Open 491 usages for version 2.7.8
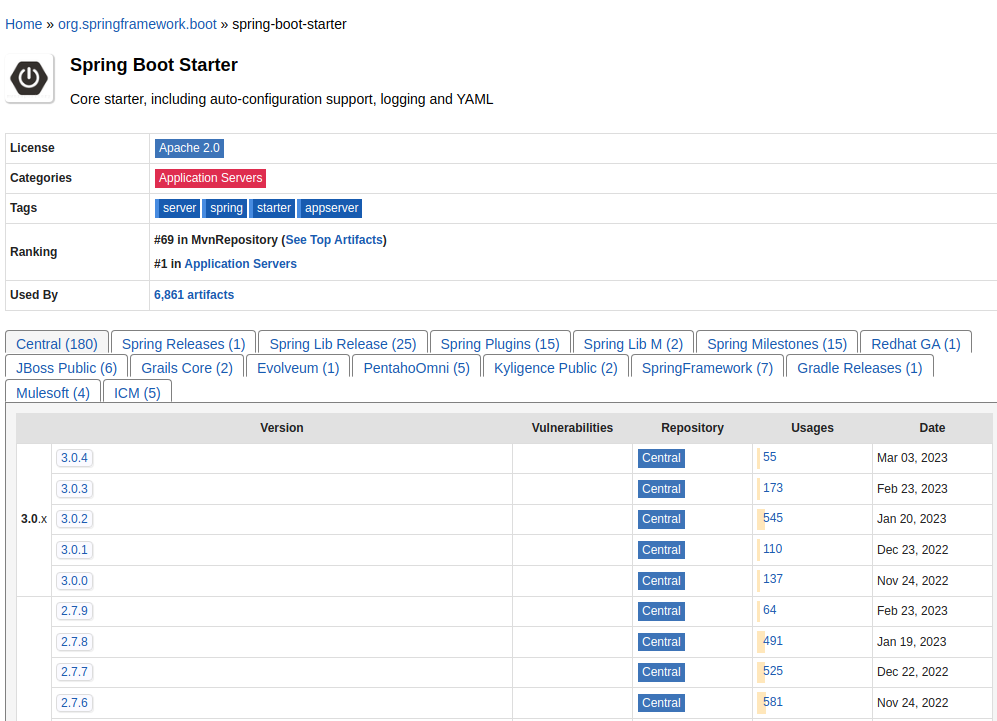The image size is (997, 721). 773,642
